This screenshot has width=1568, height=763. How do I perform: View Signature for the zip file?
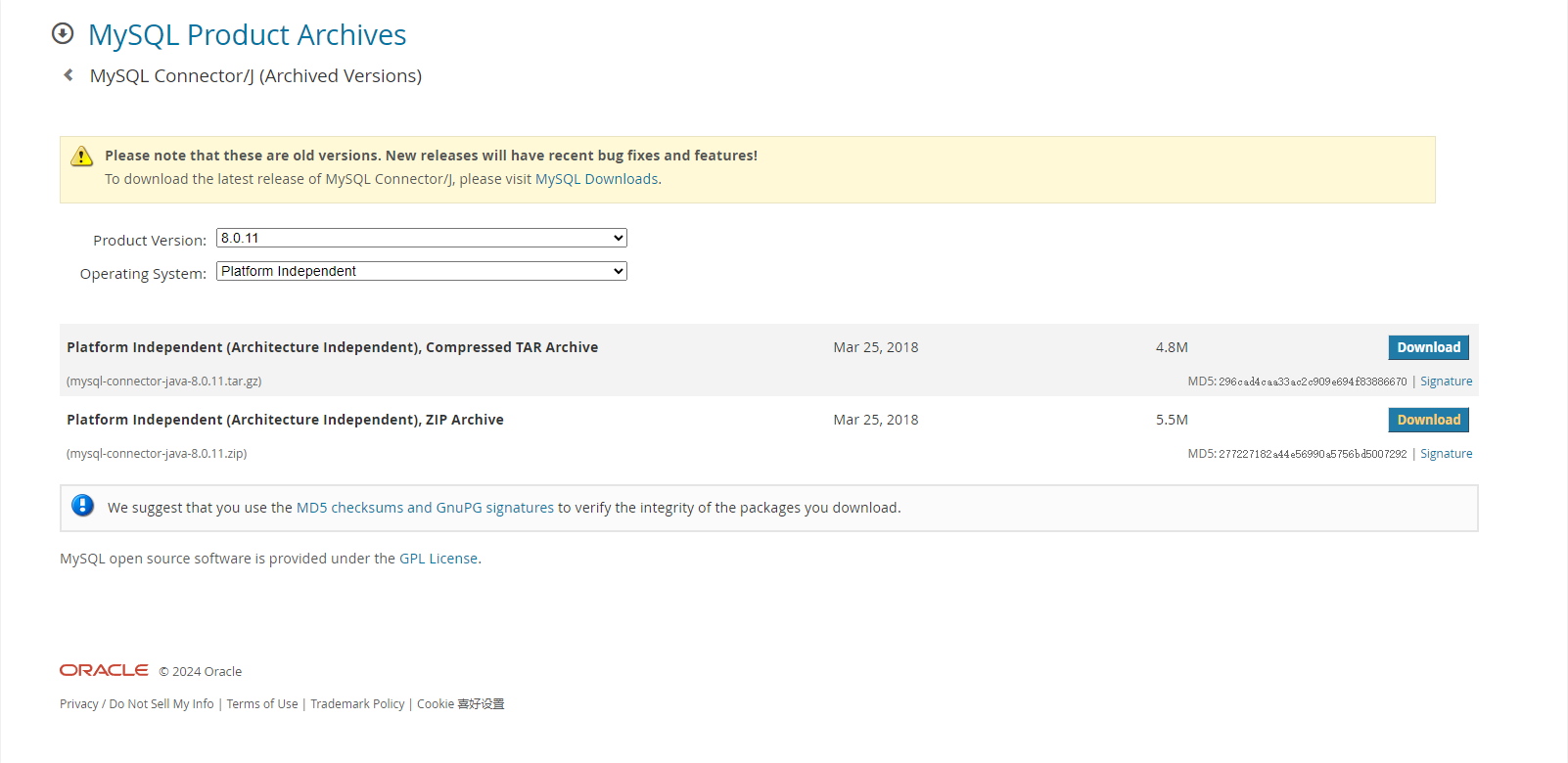click(1446, 454)
